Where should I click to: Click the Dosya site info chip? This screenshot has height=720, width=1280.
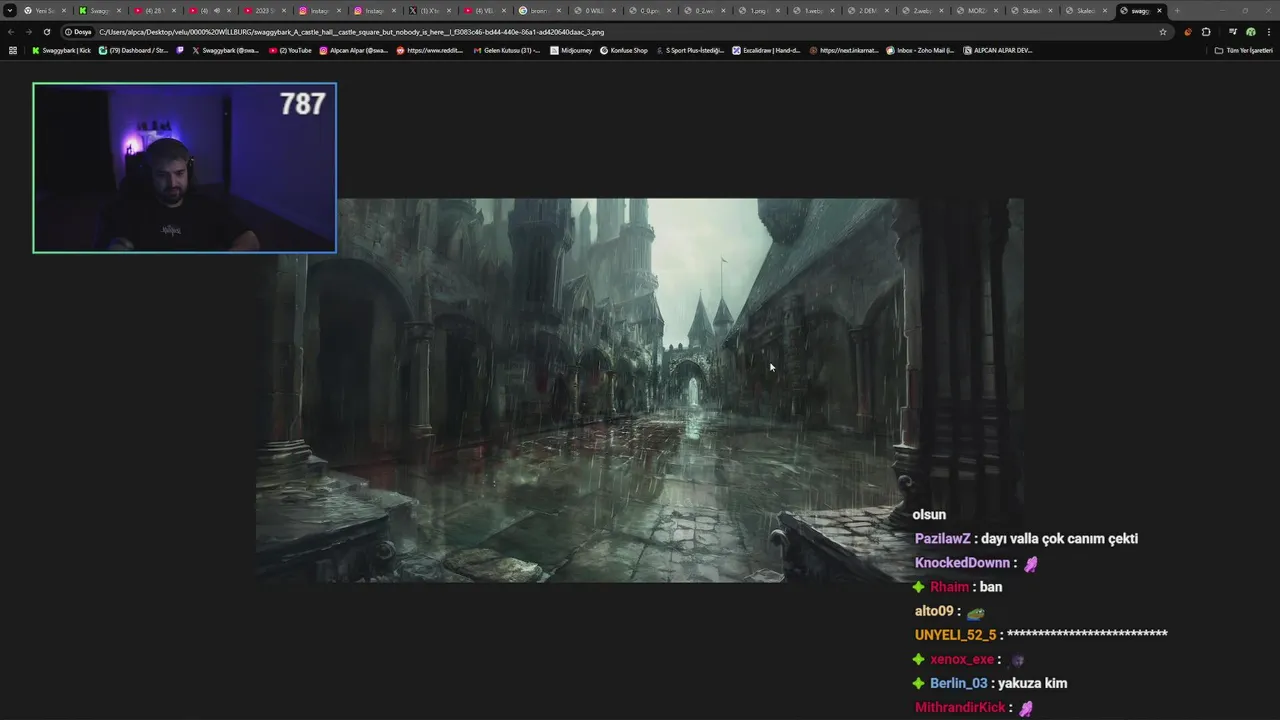pos(78,32)
